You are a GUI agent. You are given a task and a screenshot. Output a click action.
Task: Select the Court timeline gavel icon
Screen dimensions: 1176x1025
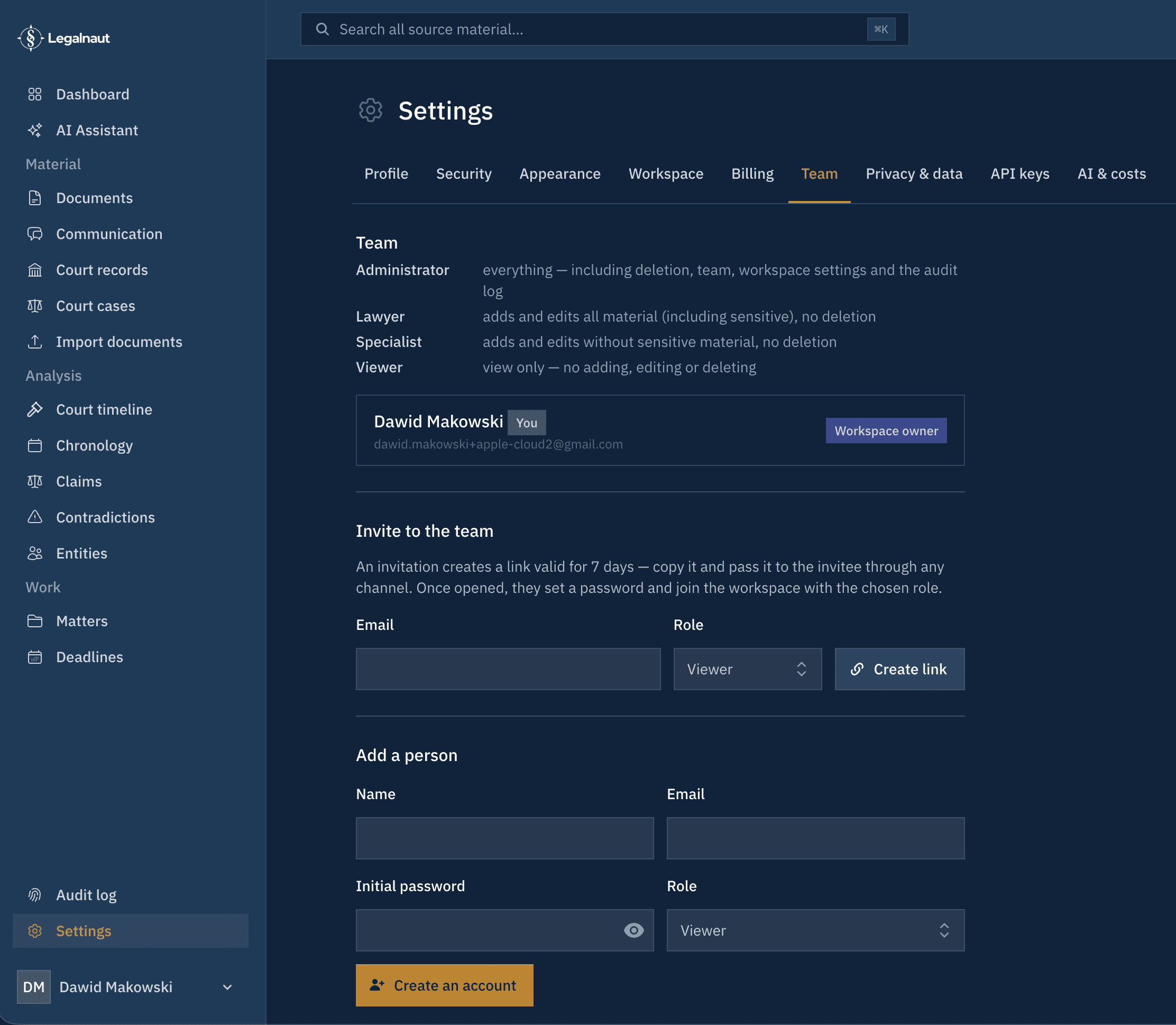(35, 409)
